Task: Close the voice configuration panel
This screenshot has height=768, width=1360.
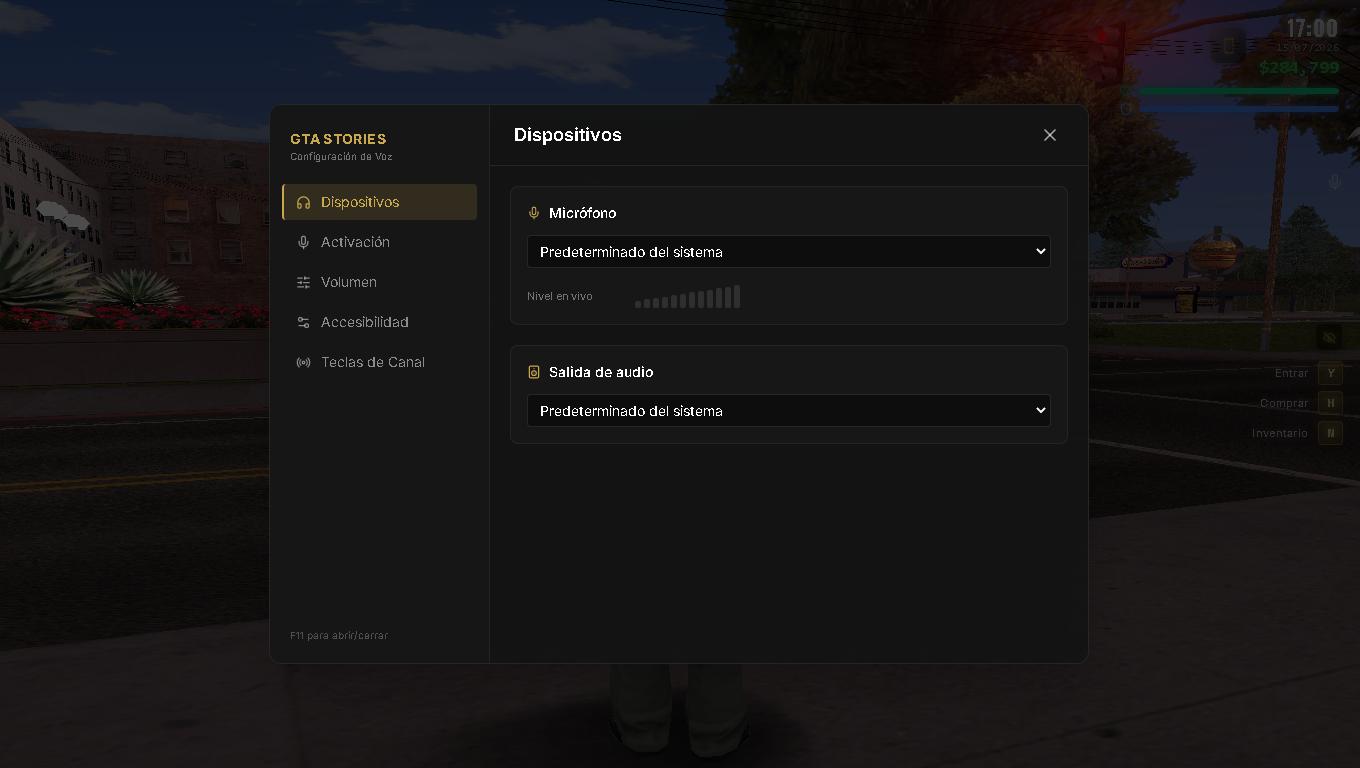Action: point(1050,135)
